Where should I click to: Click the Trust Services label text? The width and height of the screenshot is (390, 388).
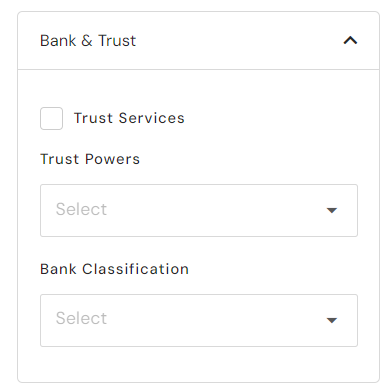coord(129,118)
